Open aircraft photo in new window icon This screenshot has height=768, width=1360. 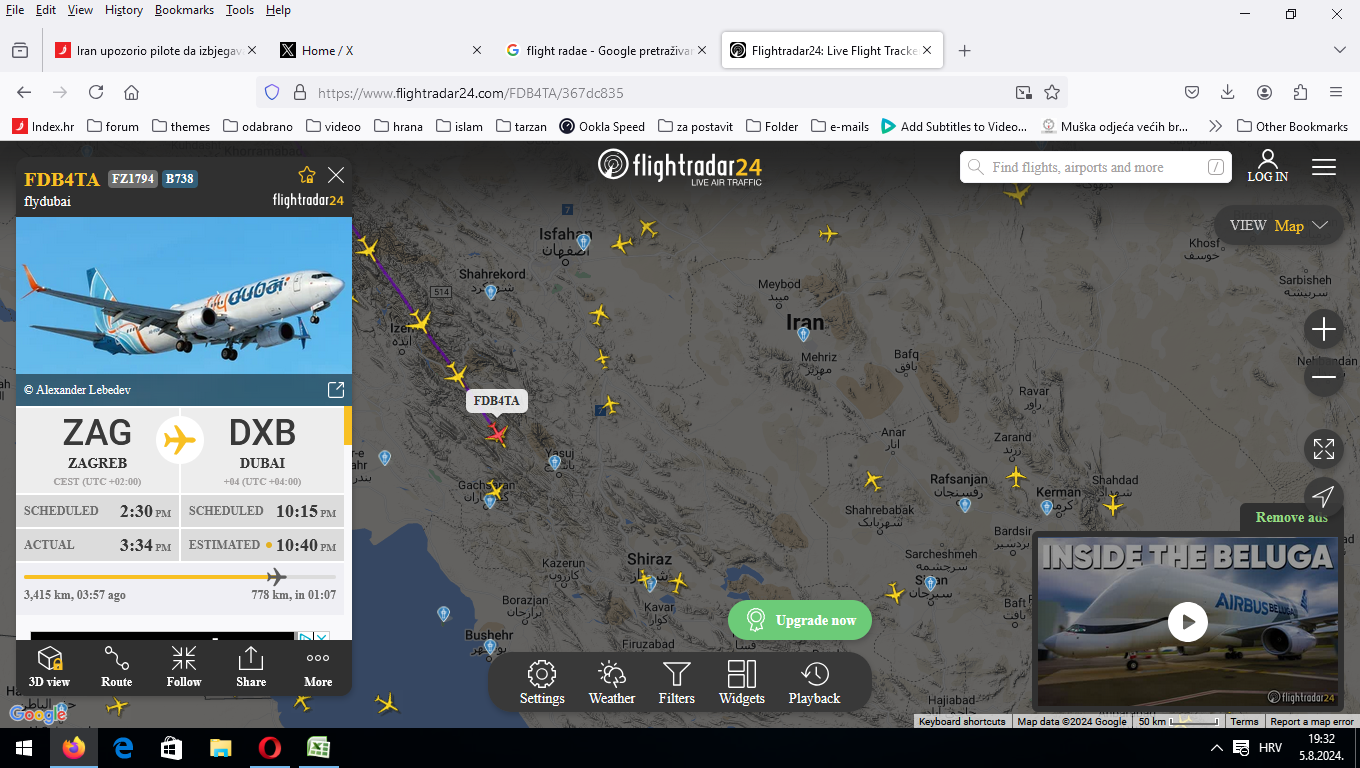(336, 389)
